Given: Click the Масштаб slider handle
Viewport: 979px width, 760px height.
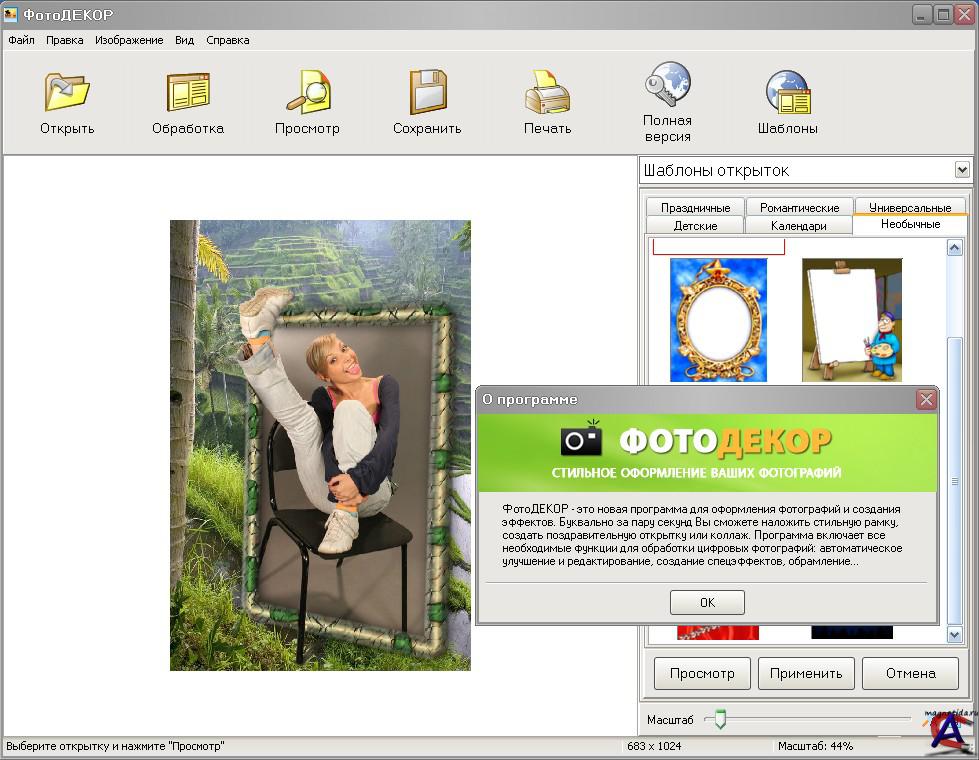Looking at the screenshot, I should 720,719.
